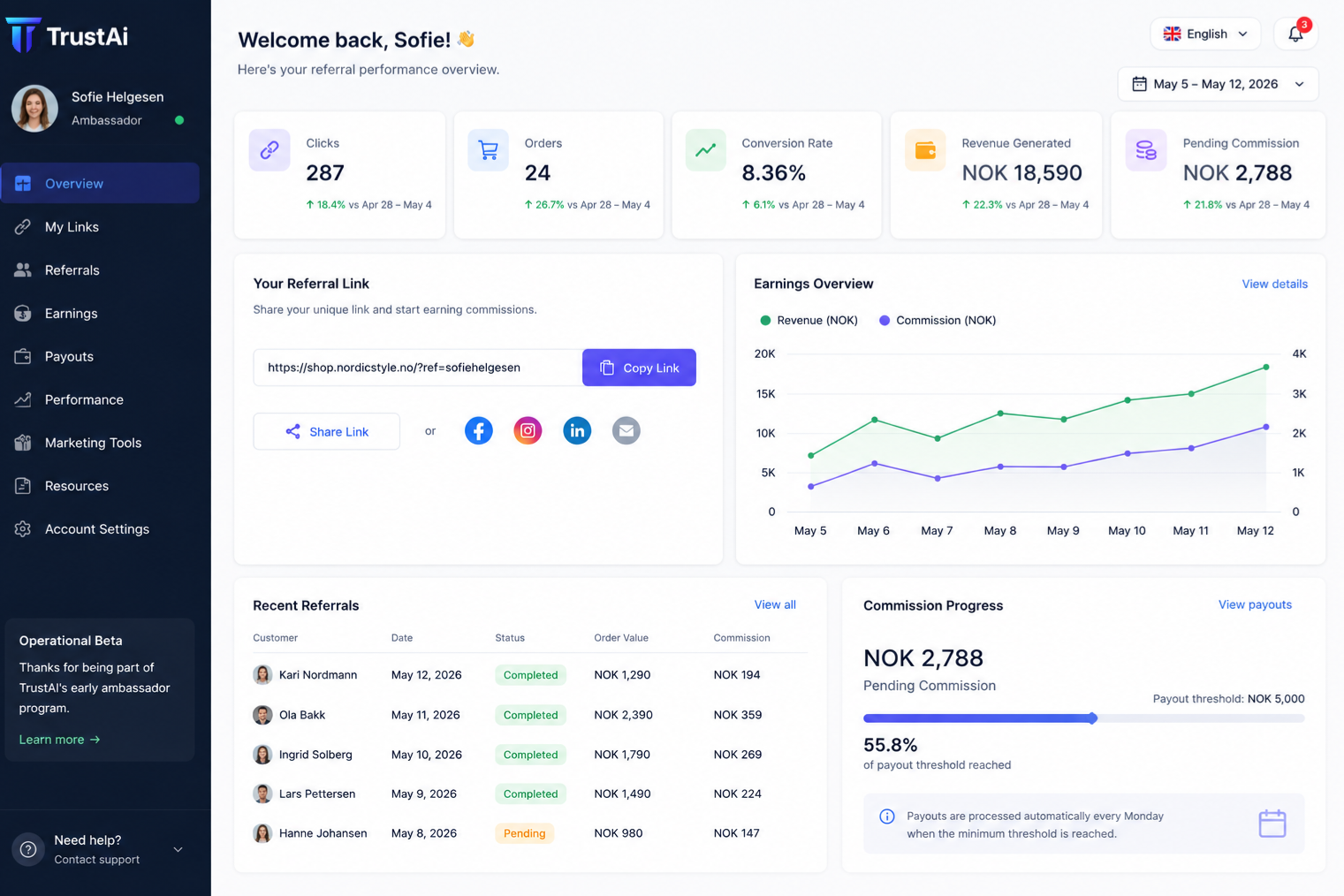This screenshot has width=1344, height=896.
Task: Share referral link on LinkedIn
Action: pyautogui.click(x=577, y=430)
